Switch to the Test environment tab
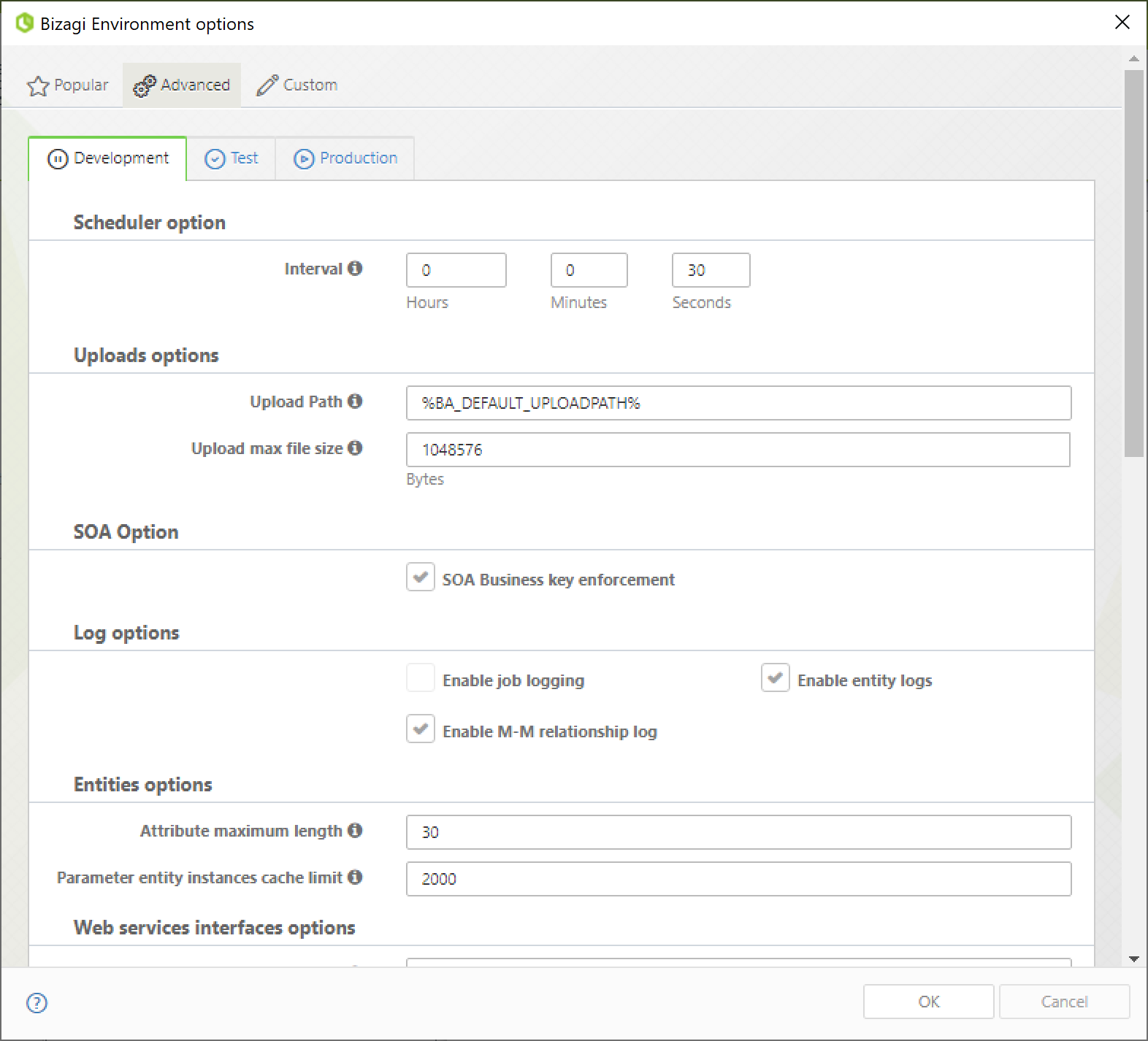The image size is (1148, 1041). pos(231,158)
